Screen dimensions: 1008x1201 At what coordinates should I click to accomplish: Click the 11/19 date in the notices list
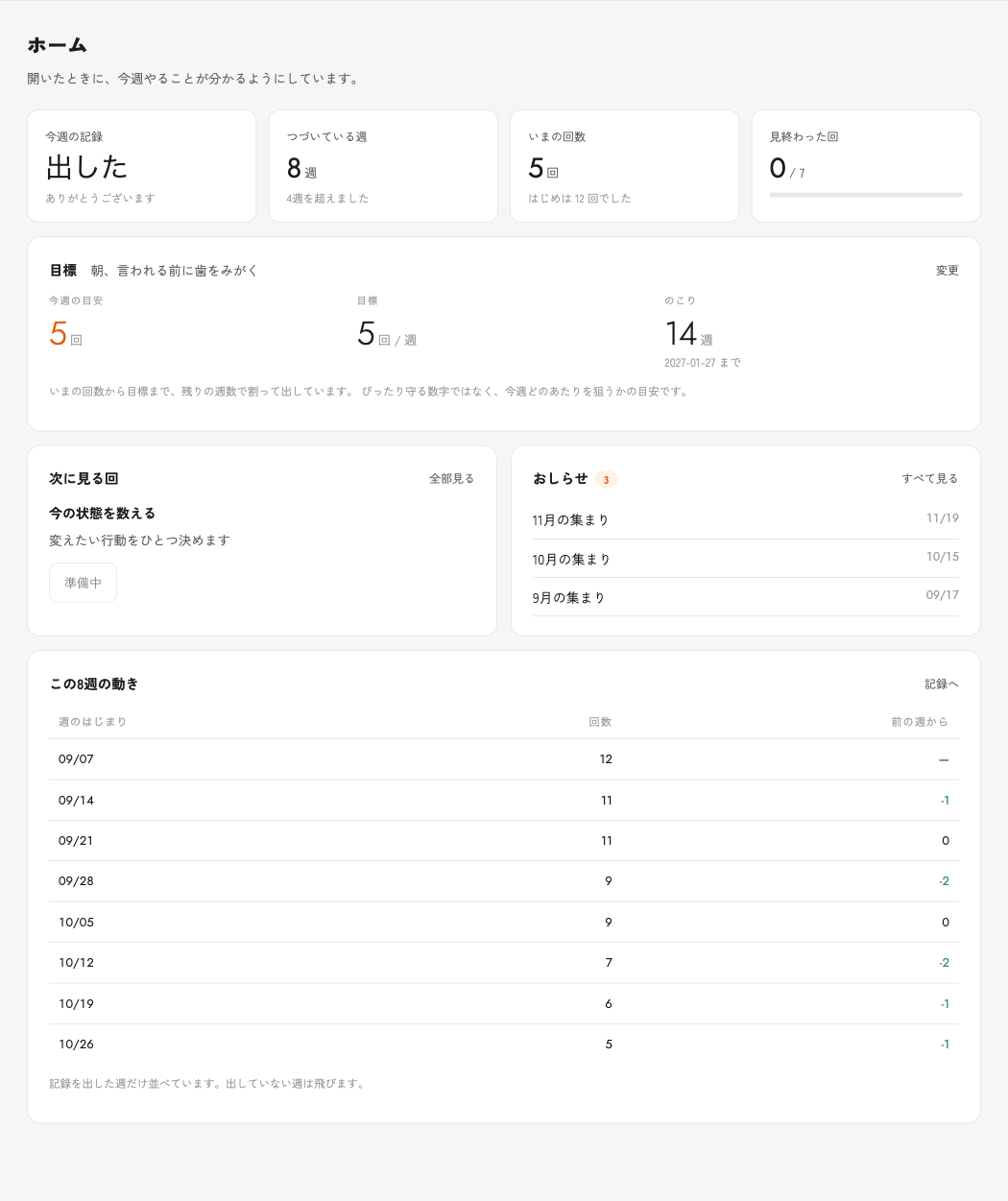[943, 518]
